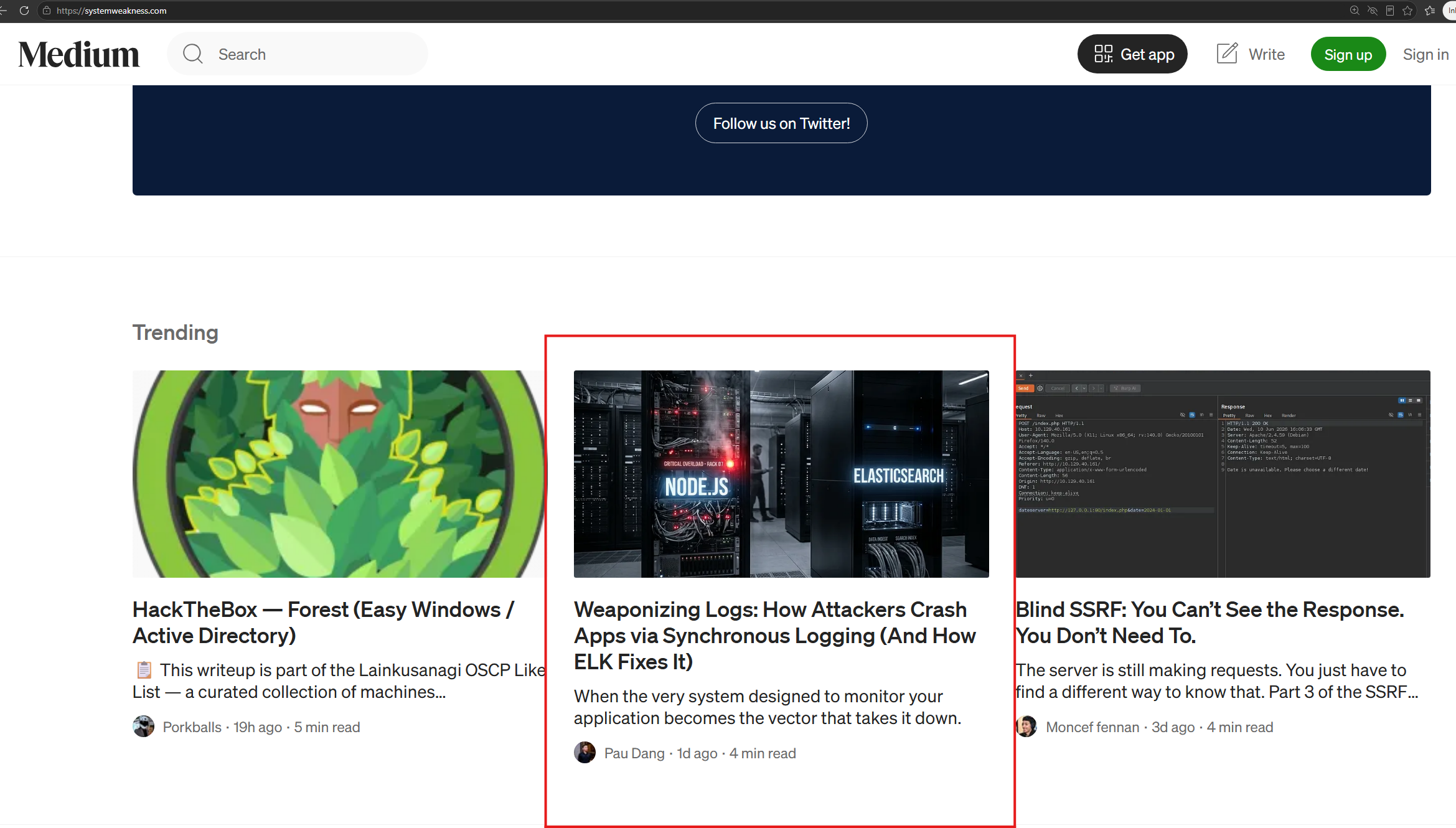Open HackTheBox — Forest article title

click(x=323, y=623)
